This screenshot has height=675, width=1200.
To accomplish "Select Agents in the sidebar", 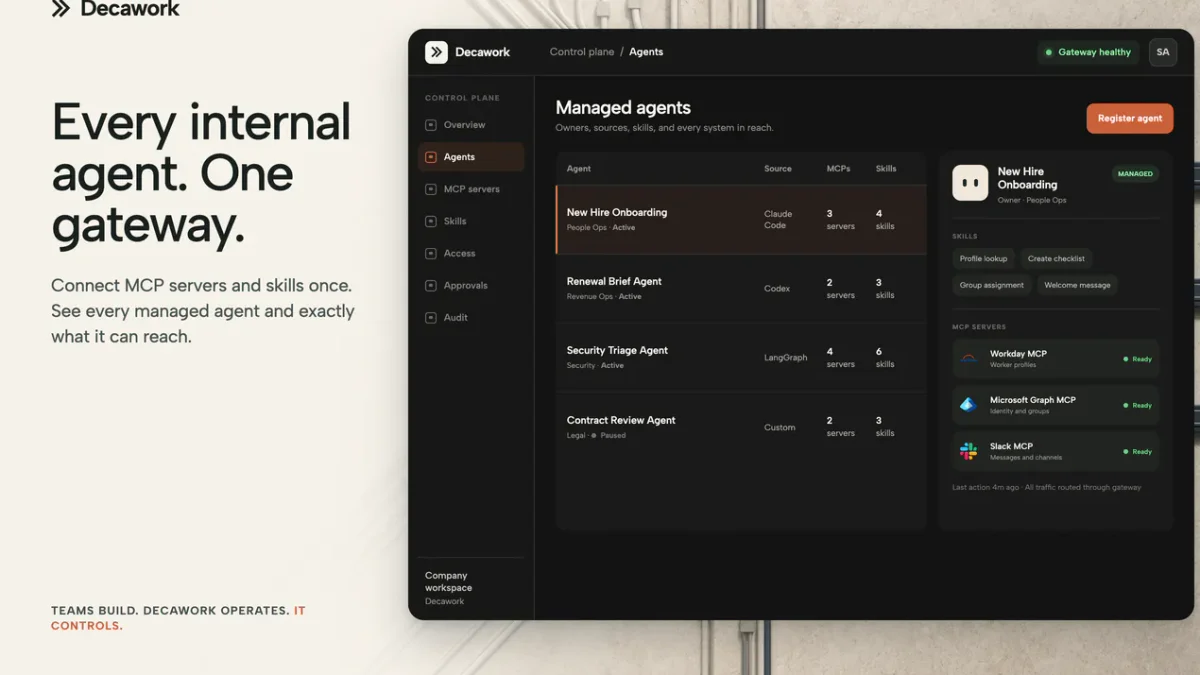I will tap(471, 157).
